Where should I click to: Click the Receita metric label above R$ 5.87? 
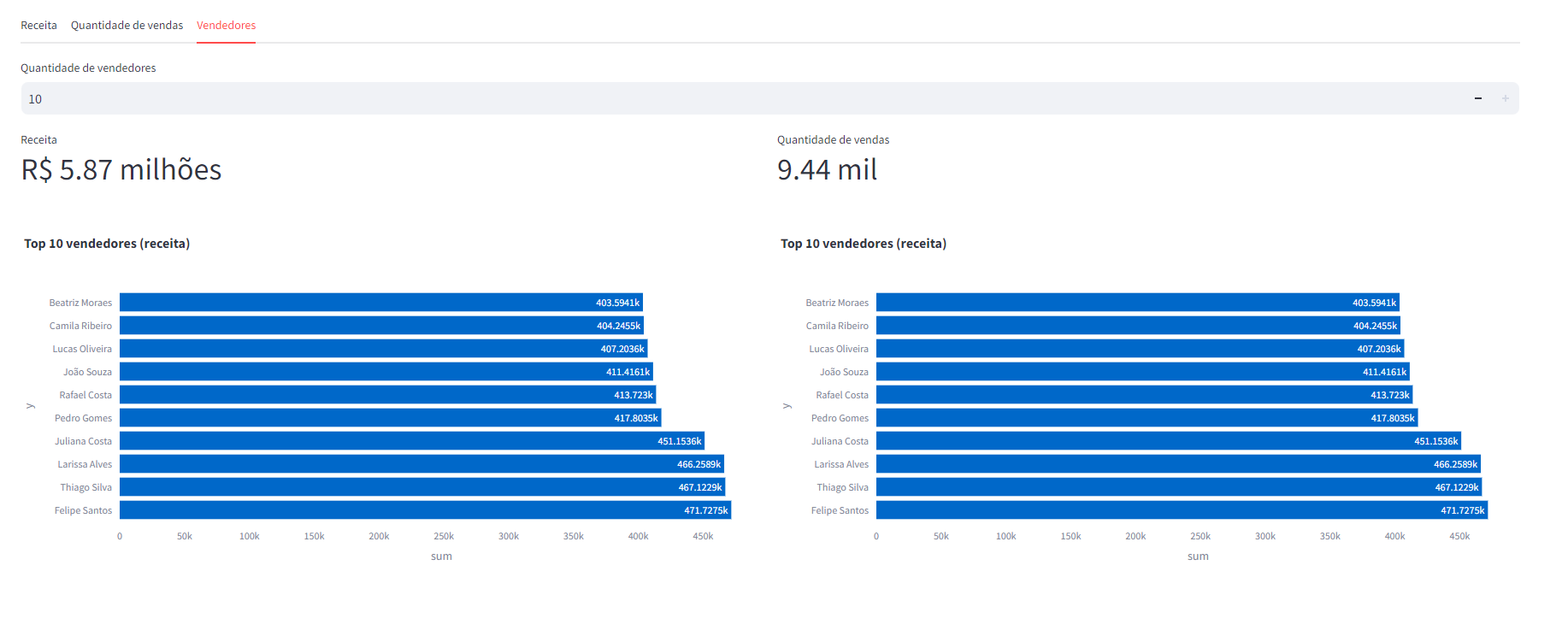[38, 139]
